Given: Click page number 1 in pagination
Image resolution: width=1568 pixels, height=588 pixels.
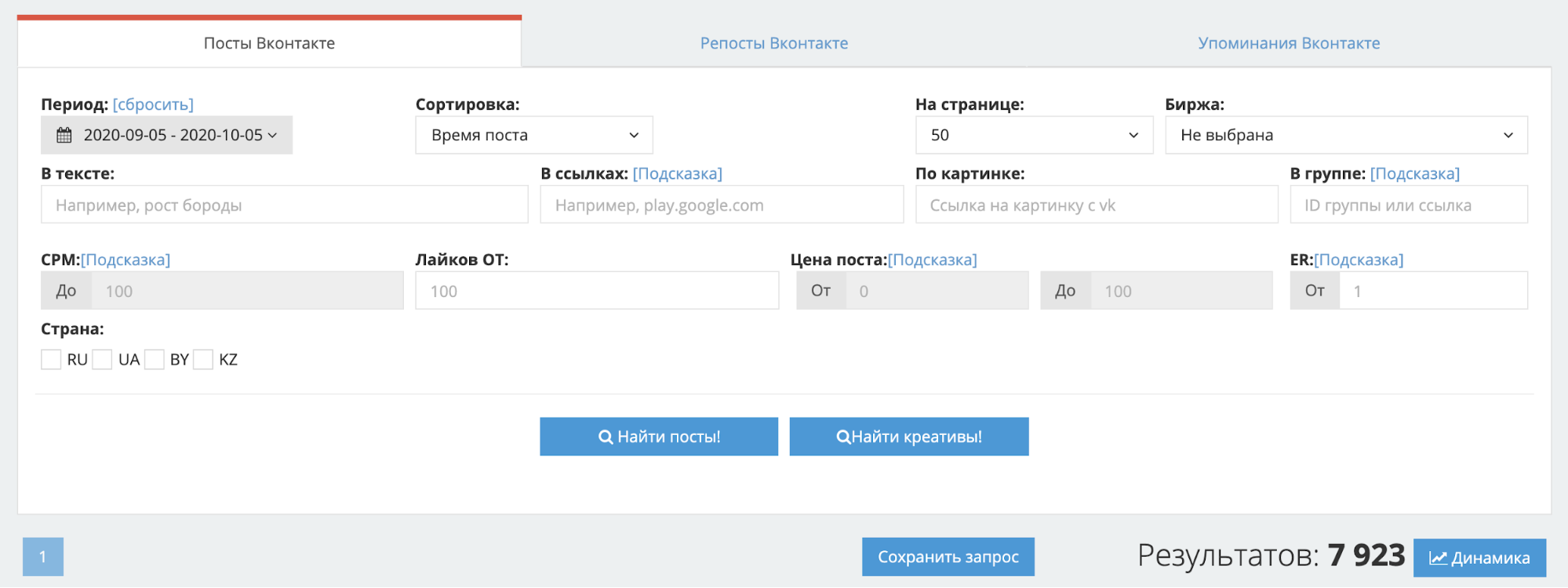Looking at the screenshot, I should (x=43, y=557).
